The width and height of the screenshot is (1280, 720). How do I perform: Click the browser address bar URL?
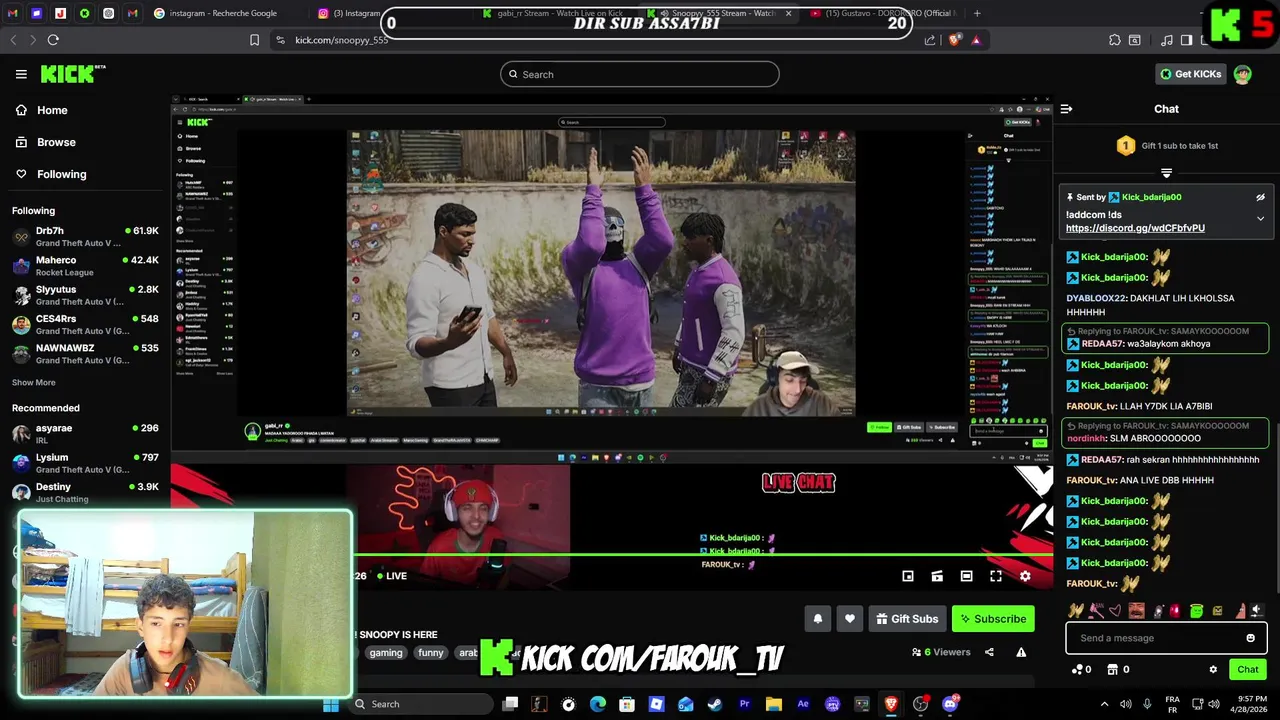(342, 40)
